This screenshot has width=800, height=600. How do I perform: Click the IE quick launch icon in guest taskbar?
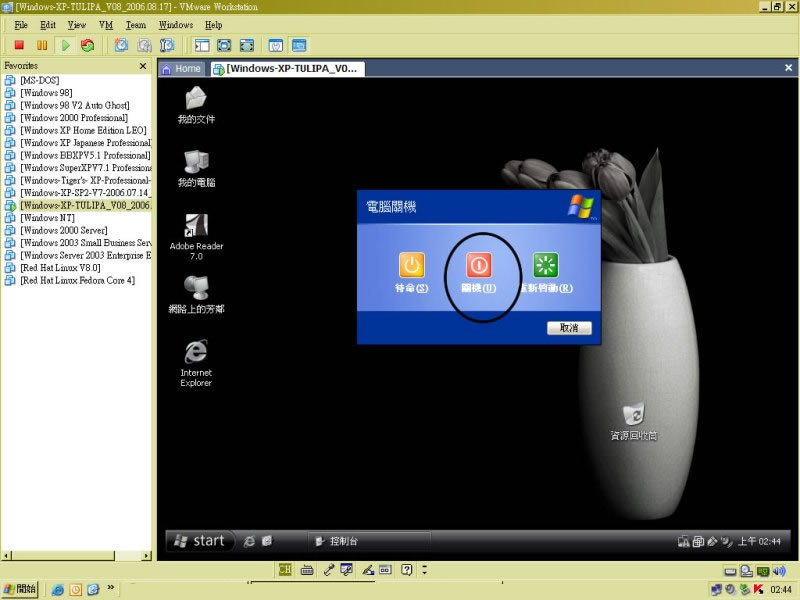tap(249, 541)
